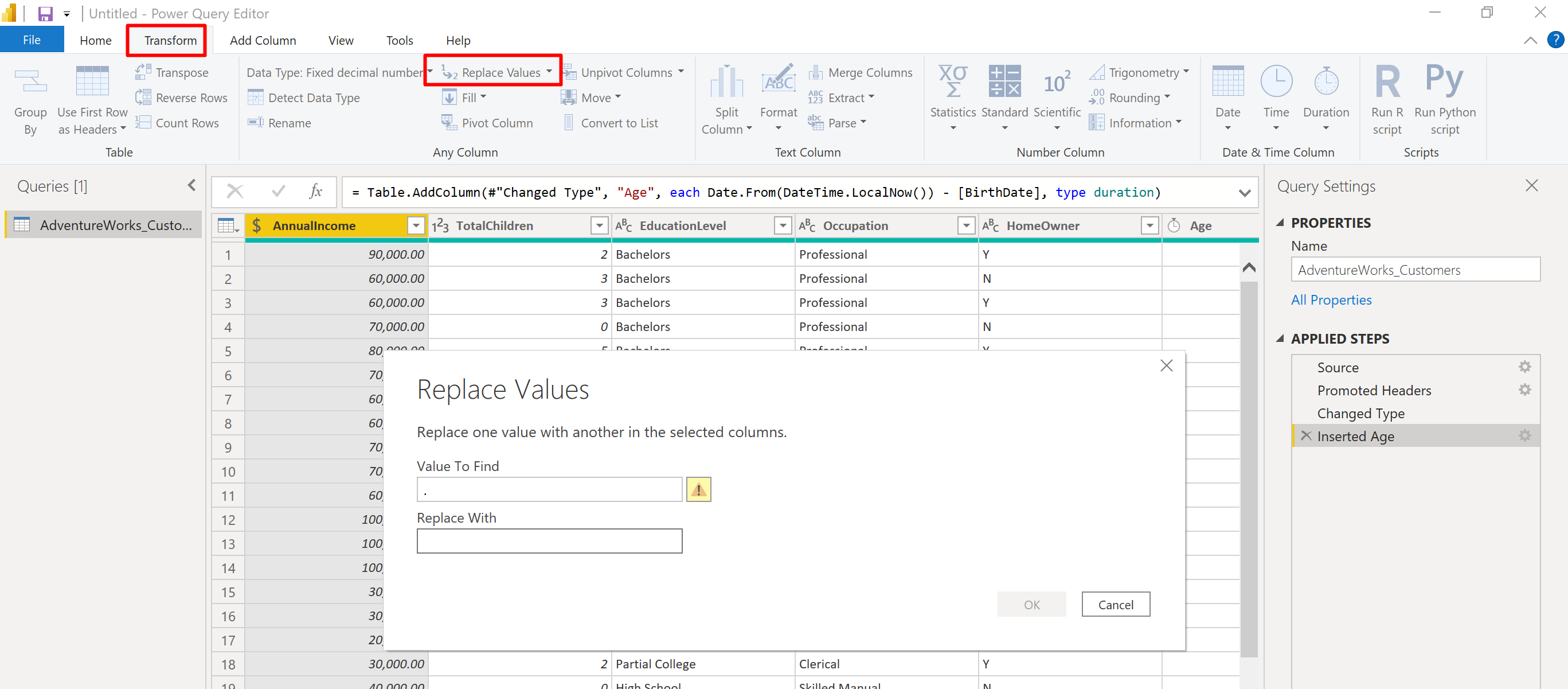Click the Value To Find input field
The image size is (1568, 689).
click(x=549, y=489)
